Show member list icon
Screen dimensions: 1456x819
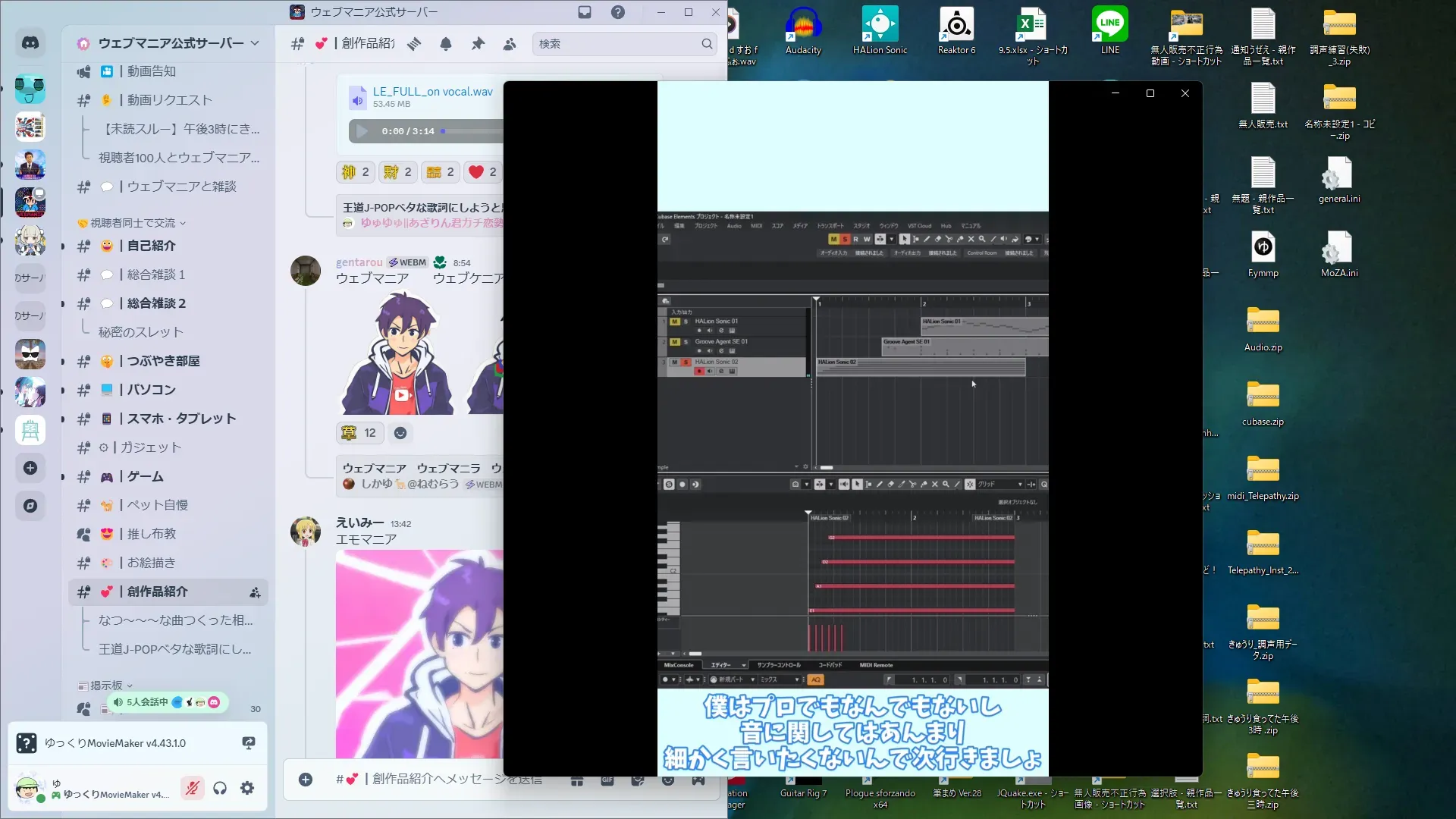point(510,44)
